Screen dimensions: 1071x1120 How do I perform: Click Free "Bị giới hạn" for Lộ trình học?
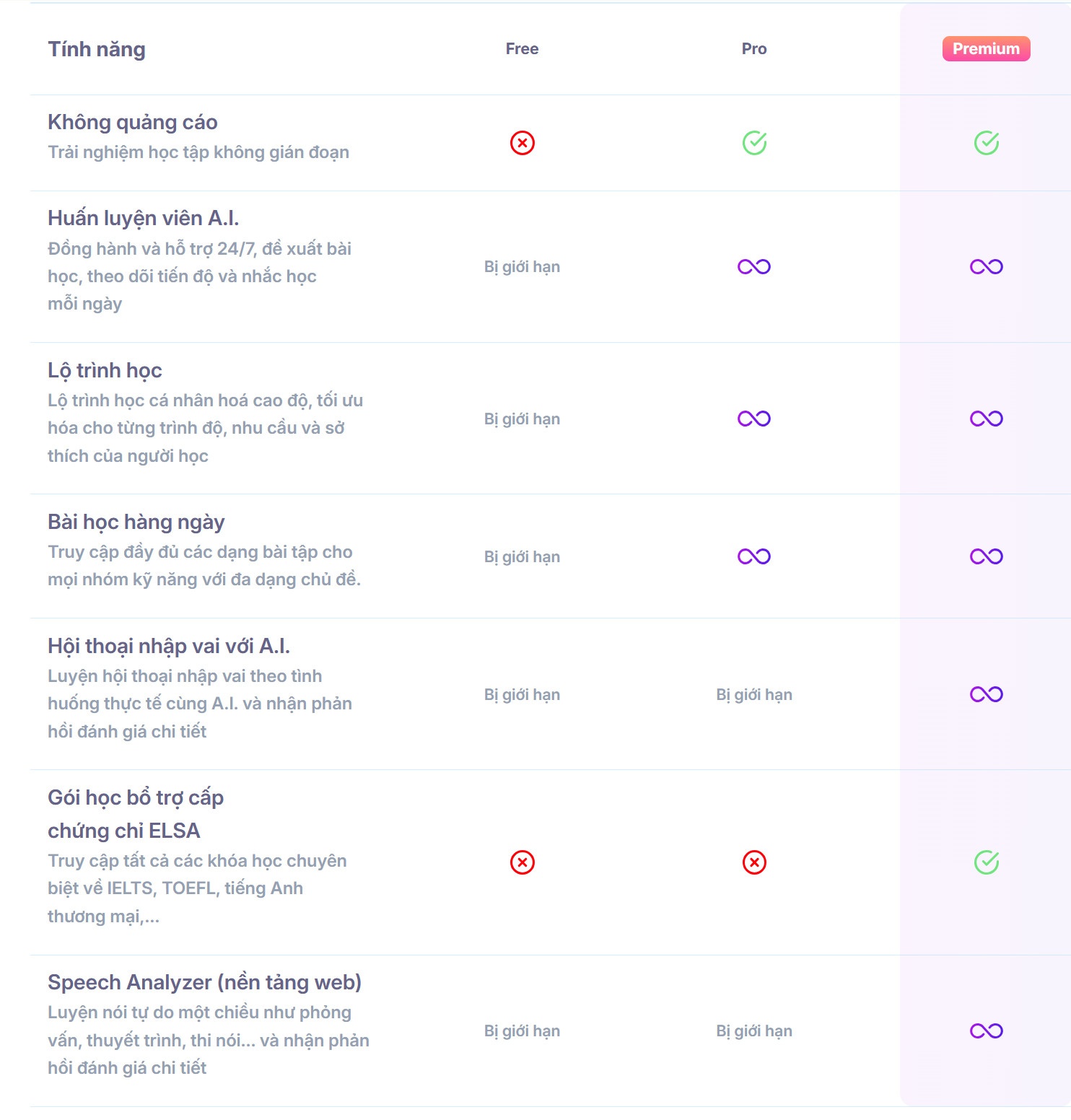pyautogui.click(x=522, y=419)
